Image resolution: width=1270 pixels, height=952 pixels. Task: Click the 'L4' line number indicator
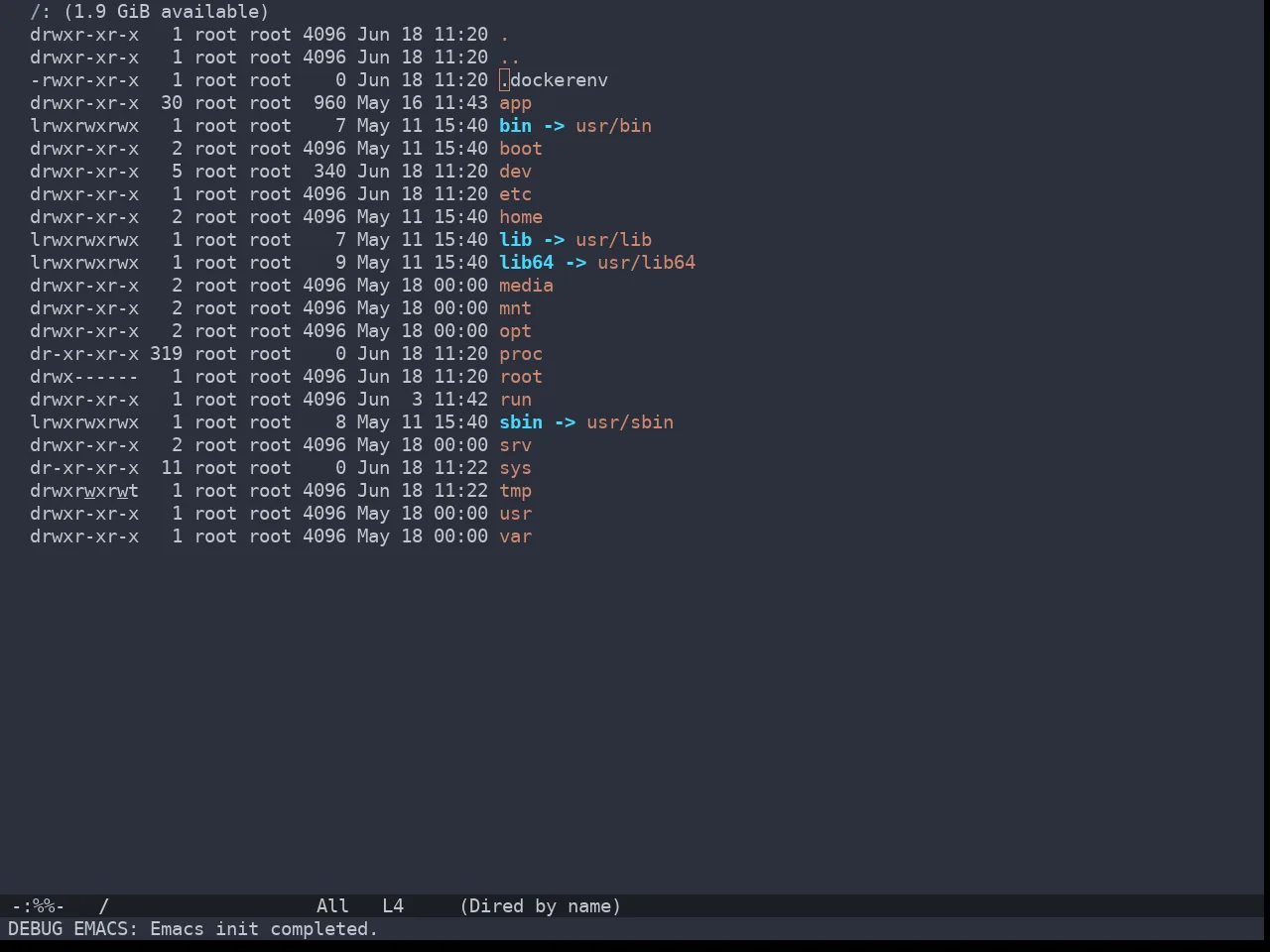(393, 906)
